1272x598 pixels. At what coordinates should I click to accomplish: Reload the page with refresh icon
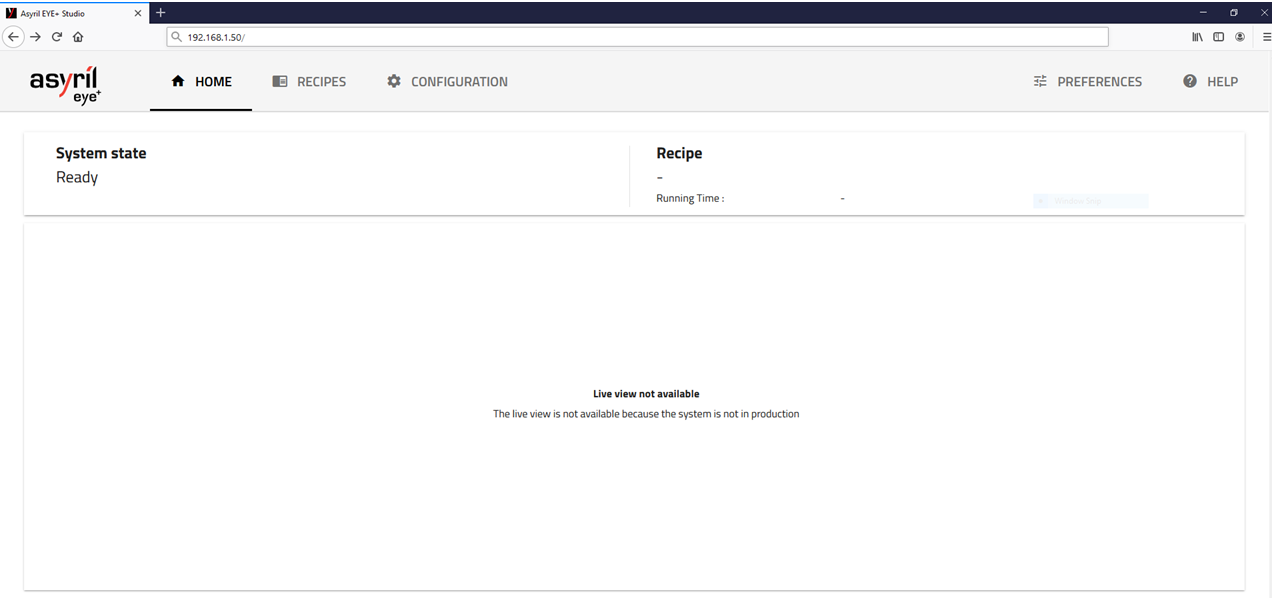[57, 37]
